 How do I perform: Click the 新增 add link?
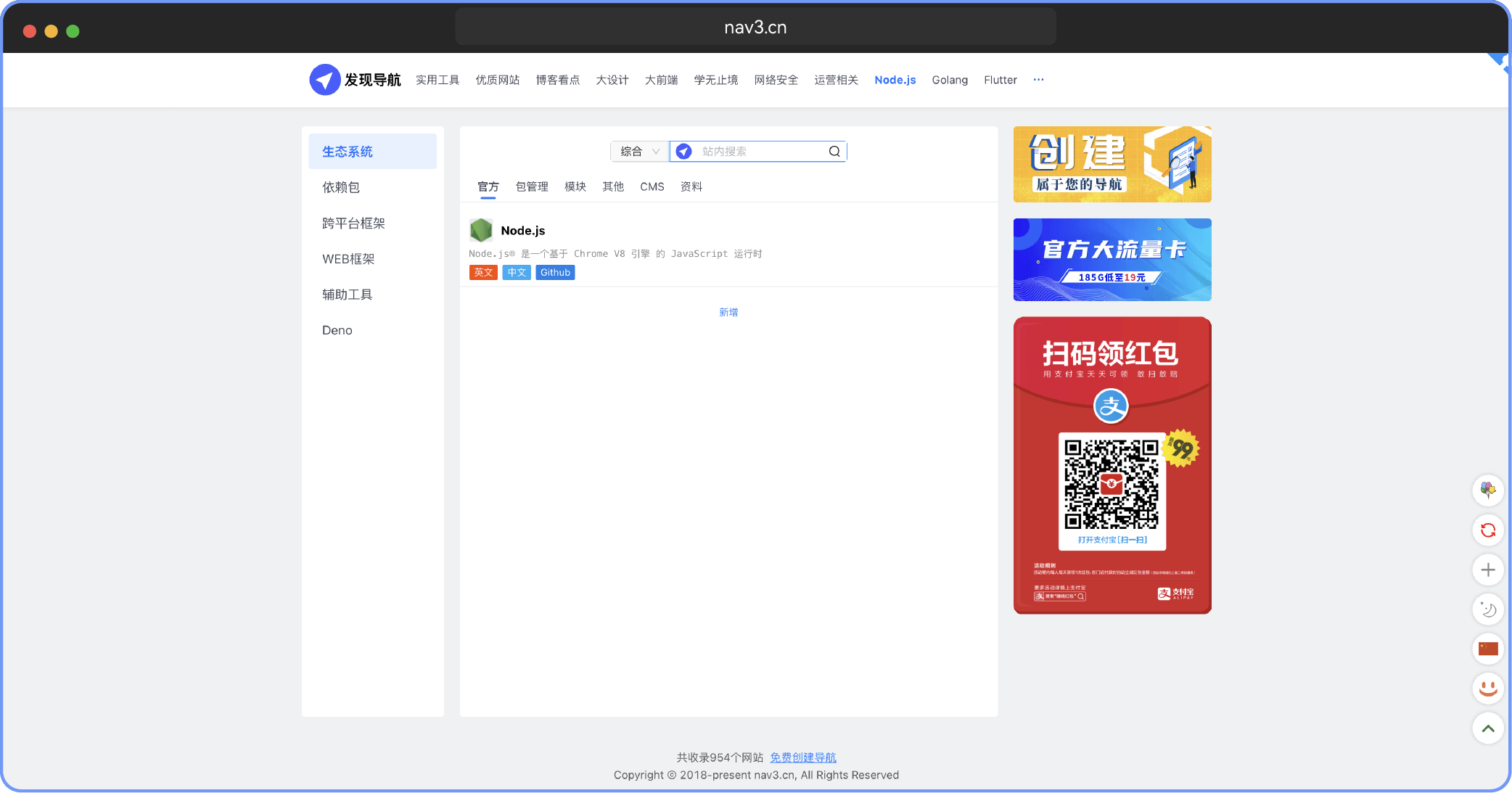coord(728,313)
